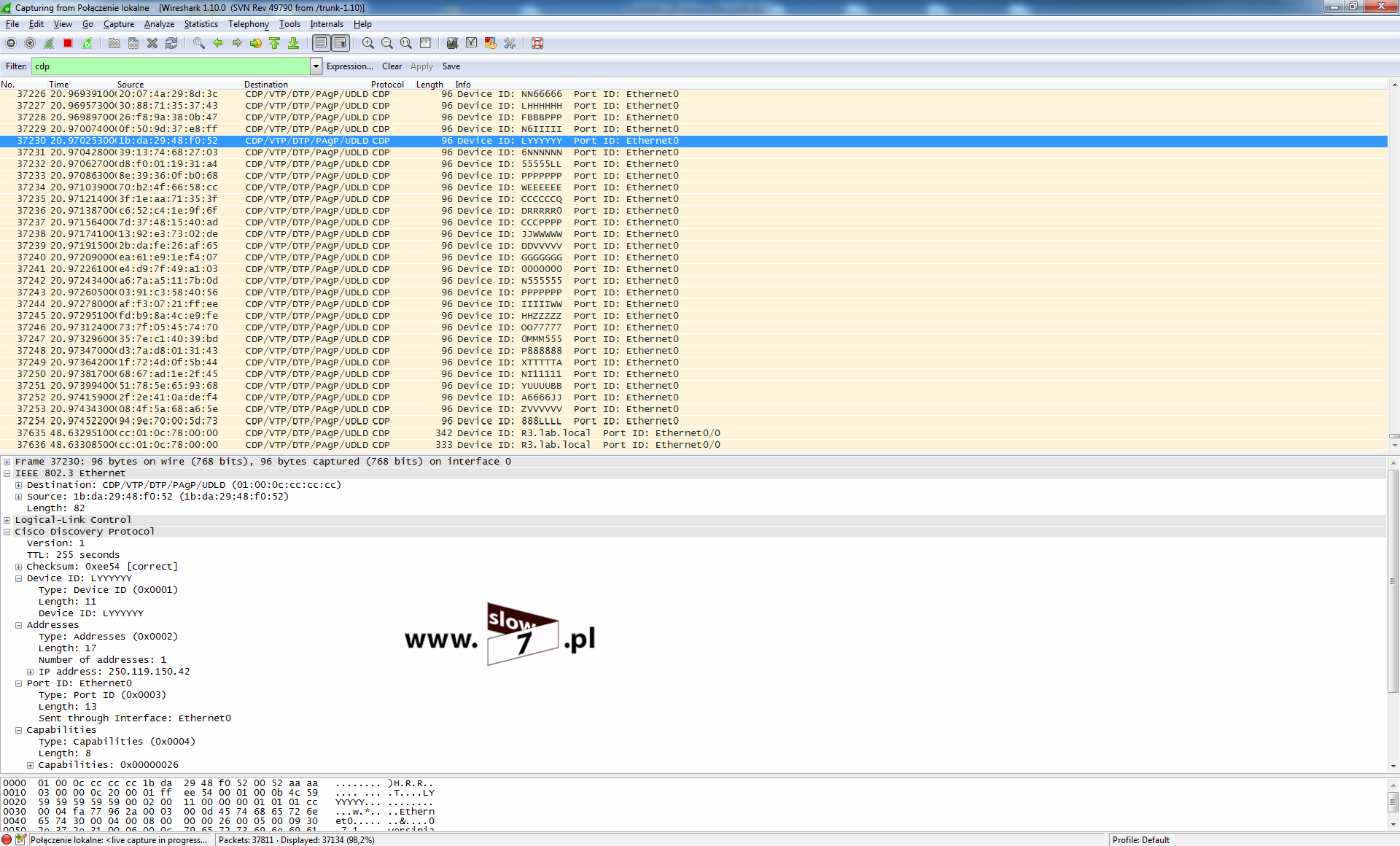Click the Expression... filter button
Viewport: 1400px width, 846px height.
(349, 66)
